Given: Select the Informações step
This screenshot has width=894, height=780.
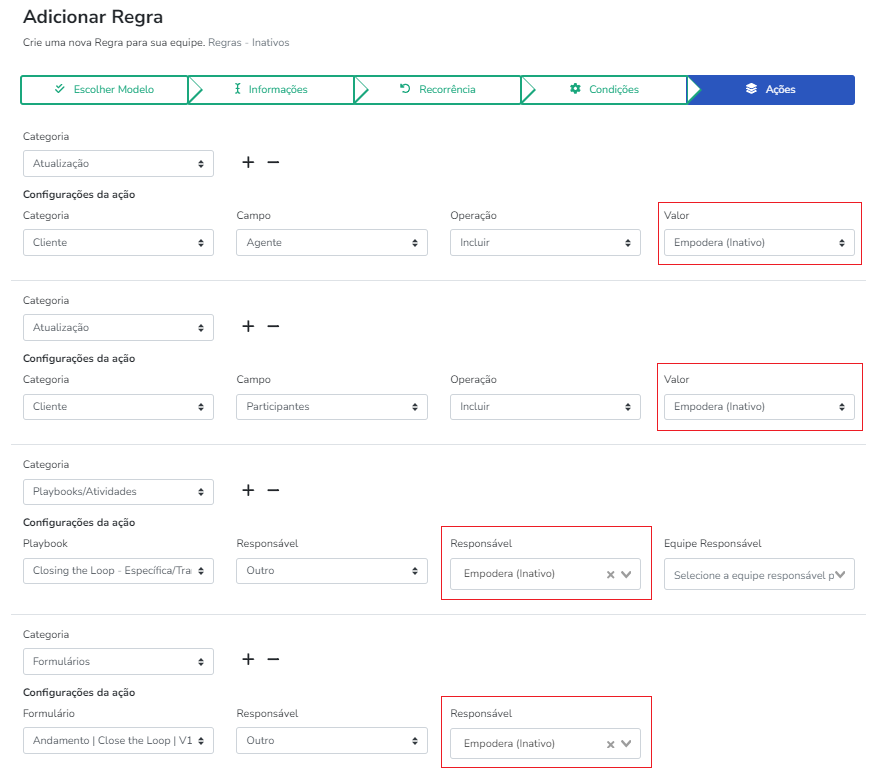Looking at the screenshot, I should (x=270, y=89).
